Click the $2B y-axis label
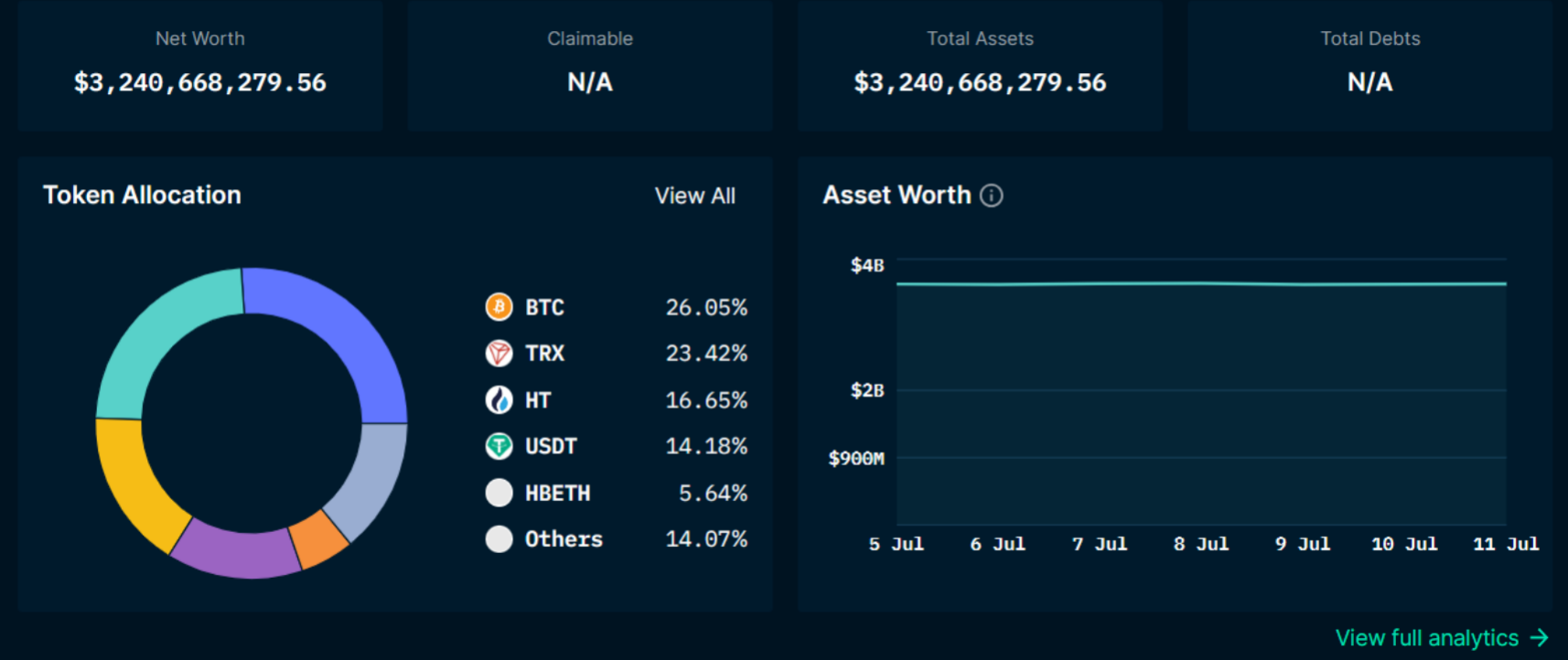Screen dimensions: 1568x660 coord(867,390)
